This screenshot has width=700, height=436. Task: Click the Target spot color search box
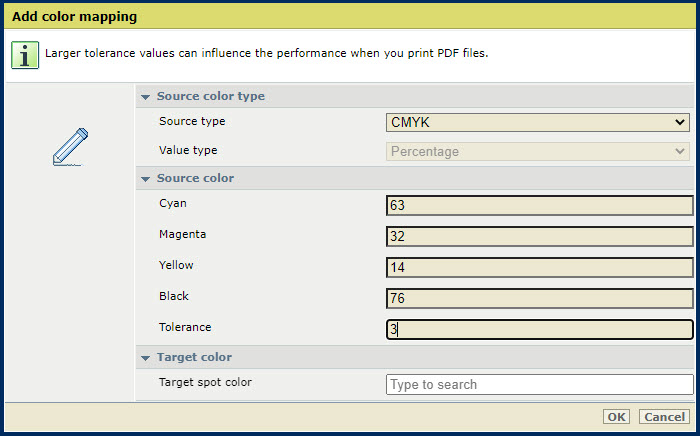[538, 385]
